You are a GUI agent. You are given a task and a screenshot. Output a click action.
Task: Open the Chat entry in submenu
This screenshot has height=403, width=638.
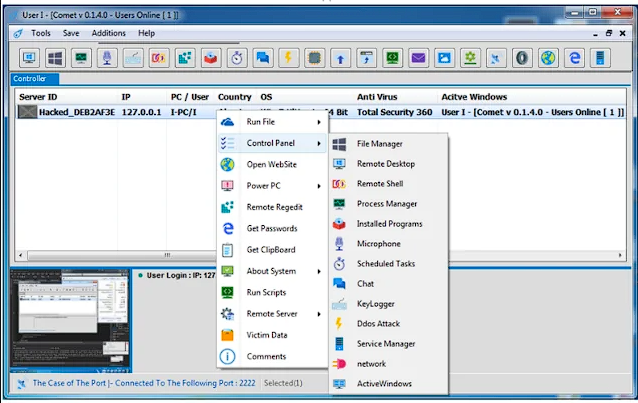365,284
